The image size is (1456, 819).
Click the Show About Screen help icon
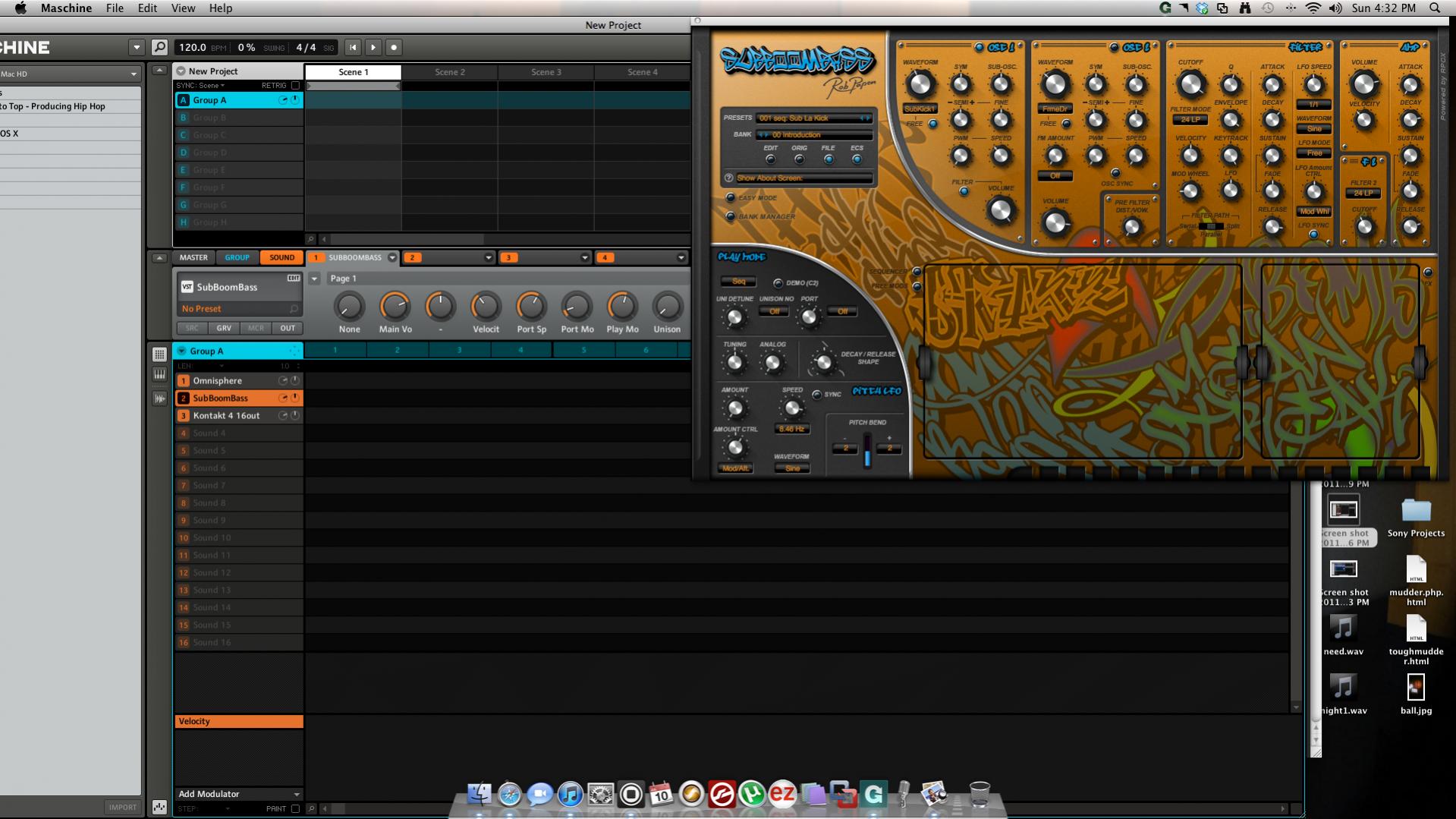point(728,178)
